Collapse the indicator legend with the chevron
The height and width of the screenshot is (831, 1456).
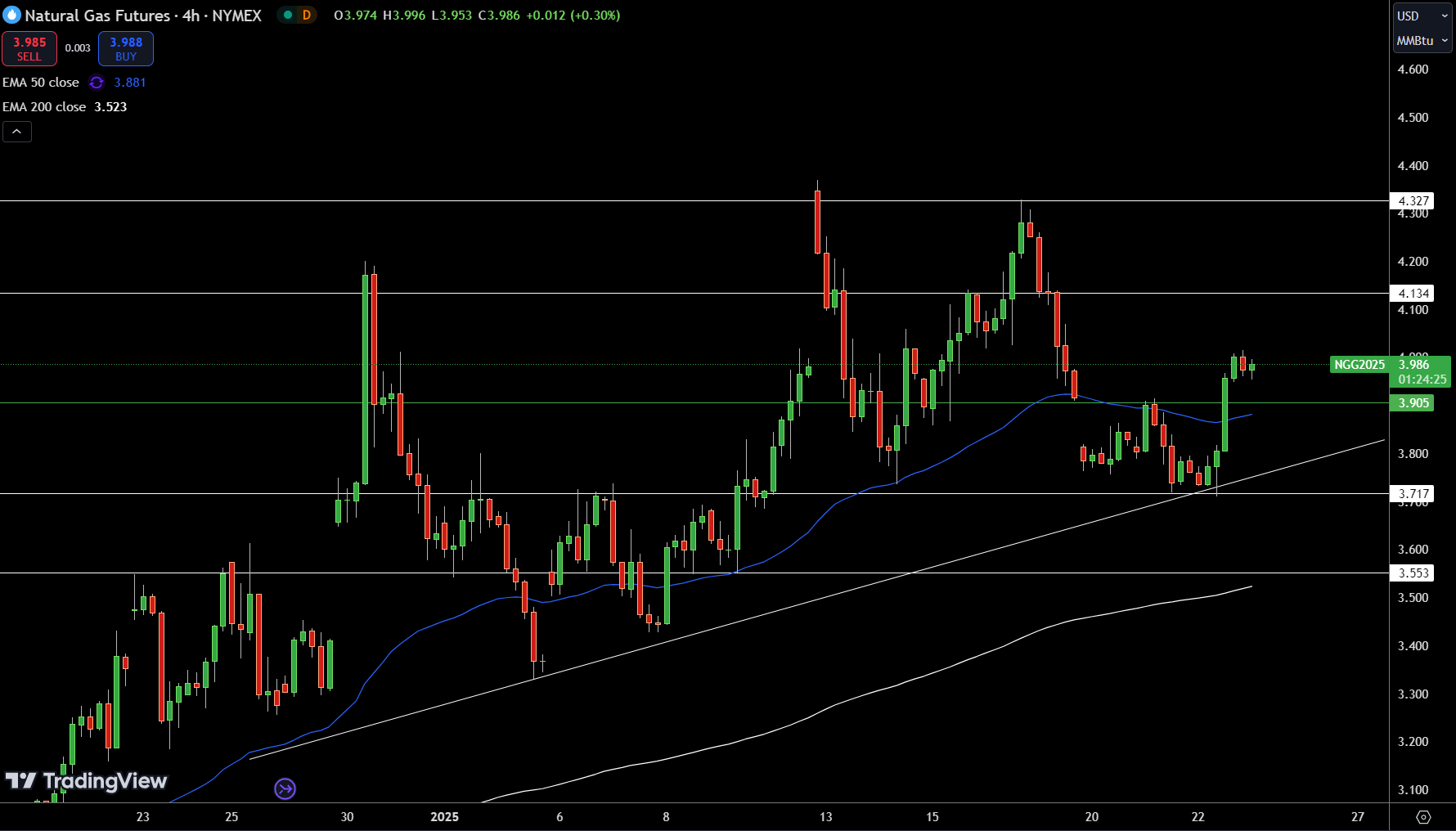(17, 131)
